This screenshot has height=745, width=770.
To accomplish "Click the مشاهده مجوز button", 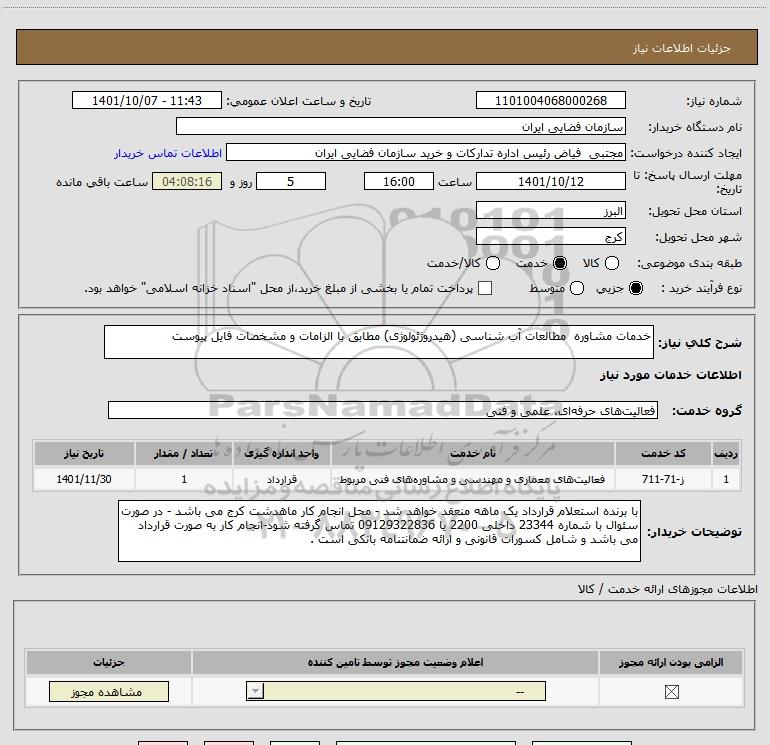I will [109, 691].
